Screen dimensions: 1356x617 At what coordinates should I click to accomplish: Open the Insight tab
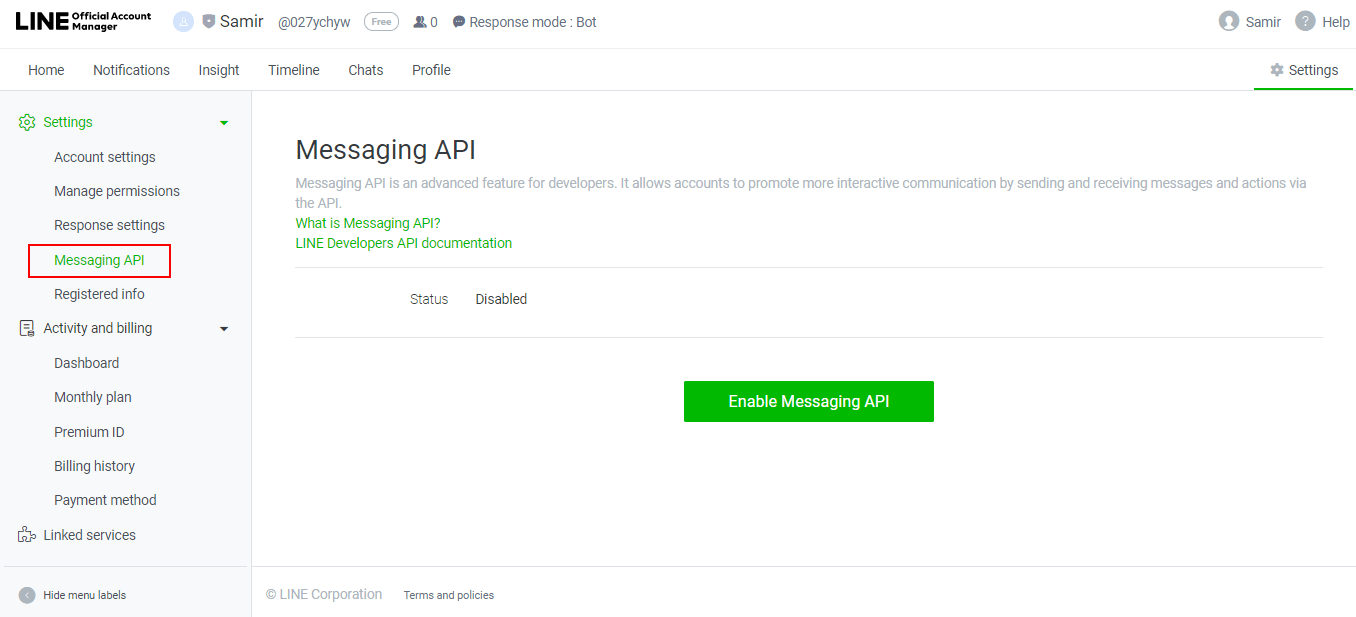218,70
